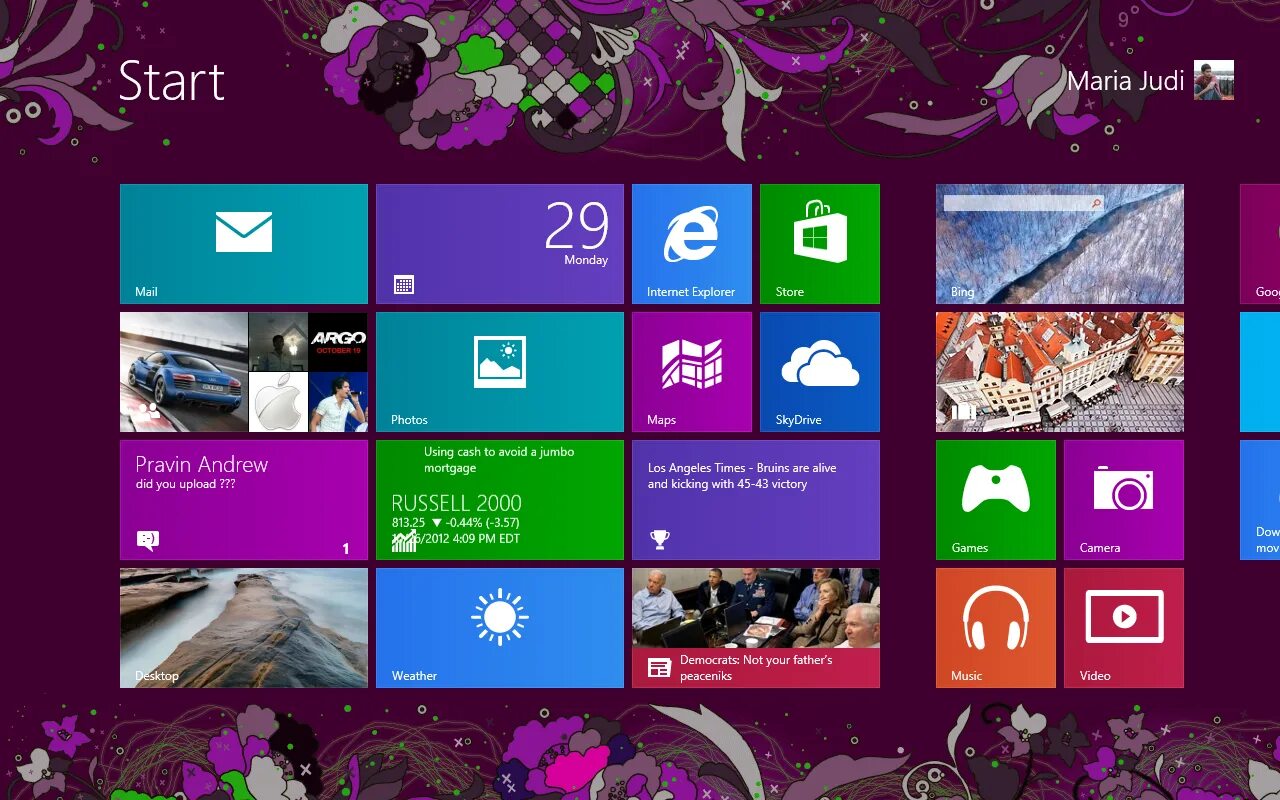Open the Desktop tile

(x=244, y=628)
